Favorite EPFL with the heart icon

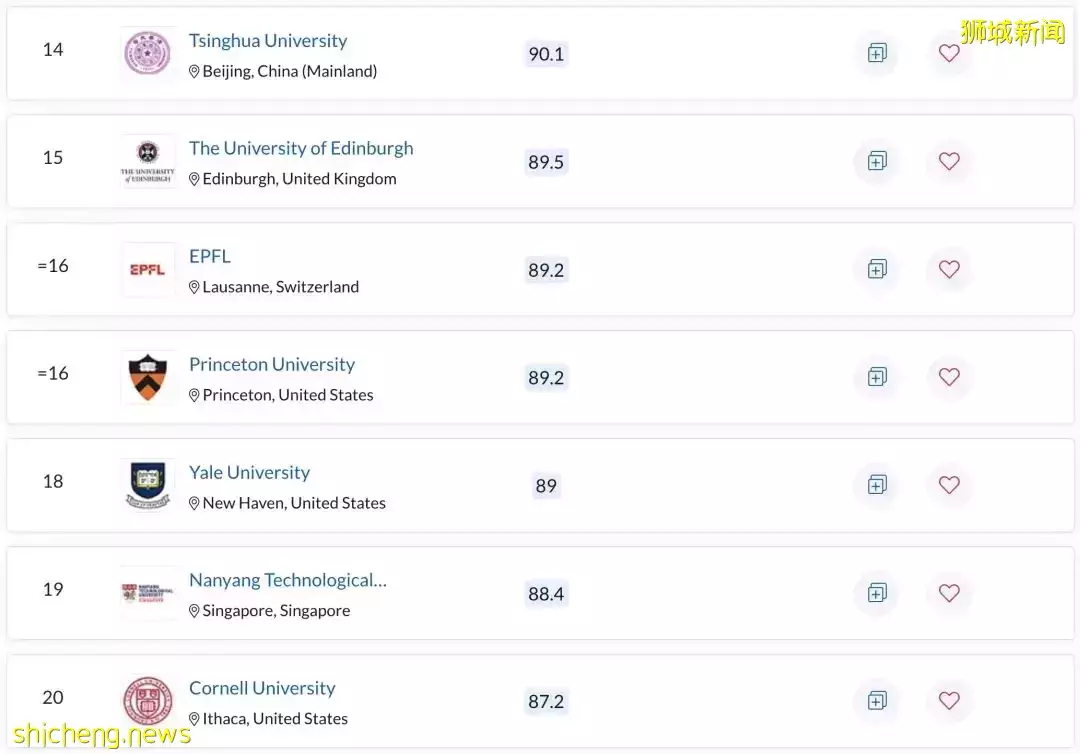[949, 269]
